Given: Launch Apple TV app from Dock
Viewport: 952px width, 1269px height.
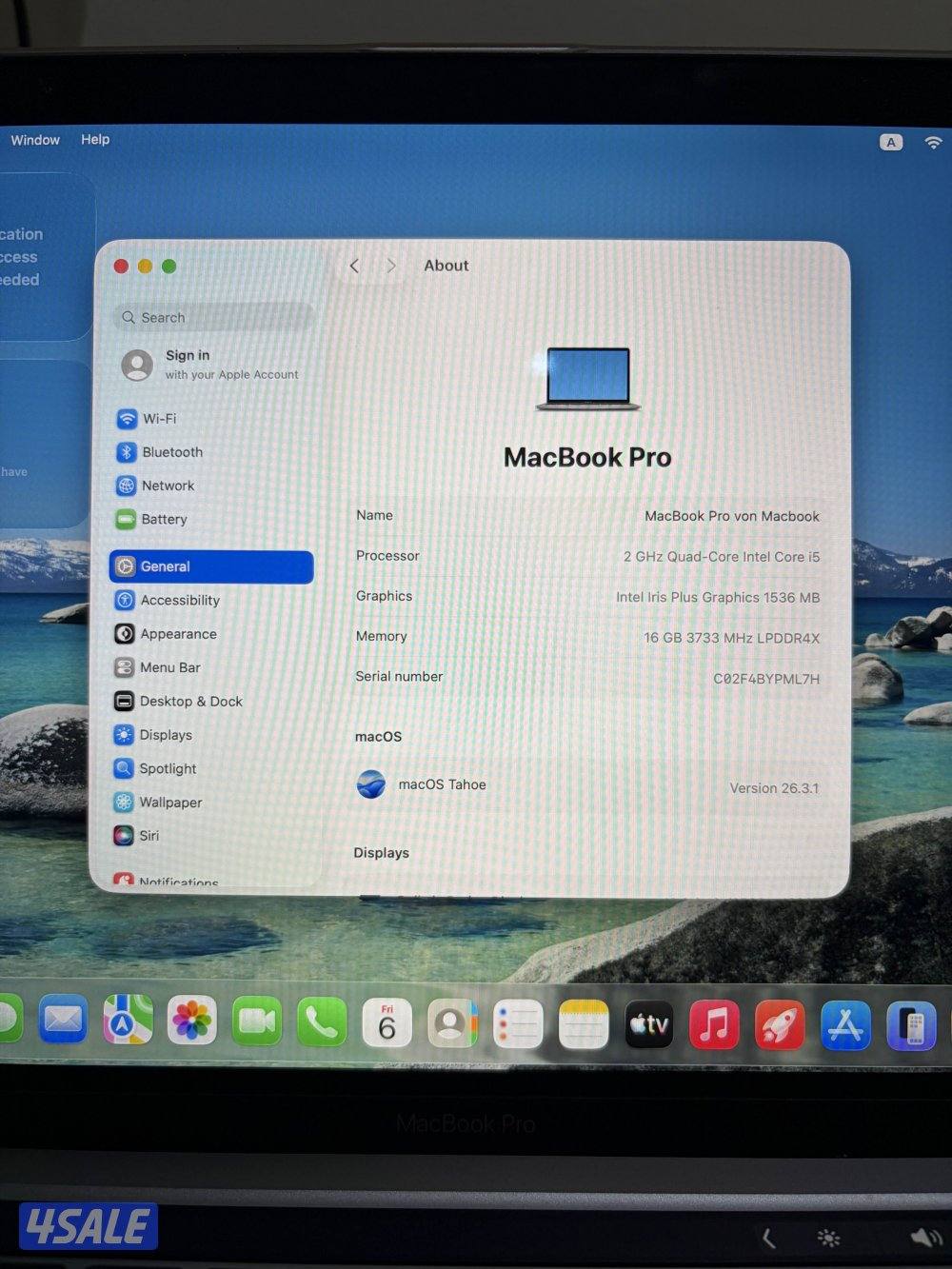Looking at the screenshot, I should [648, 1025].
